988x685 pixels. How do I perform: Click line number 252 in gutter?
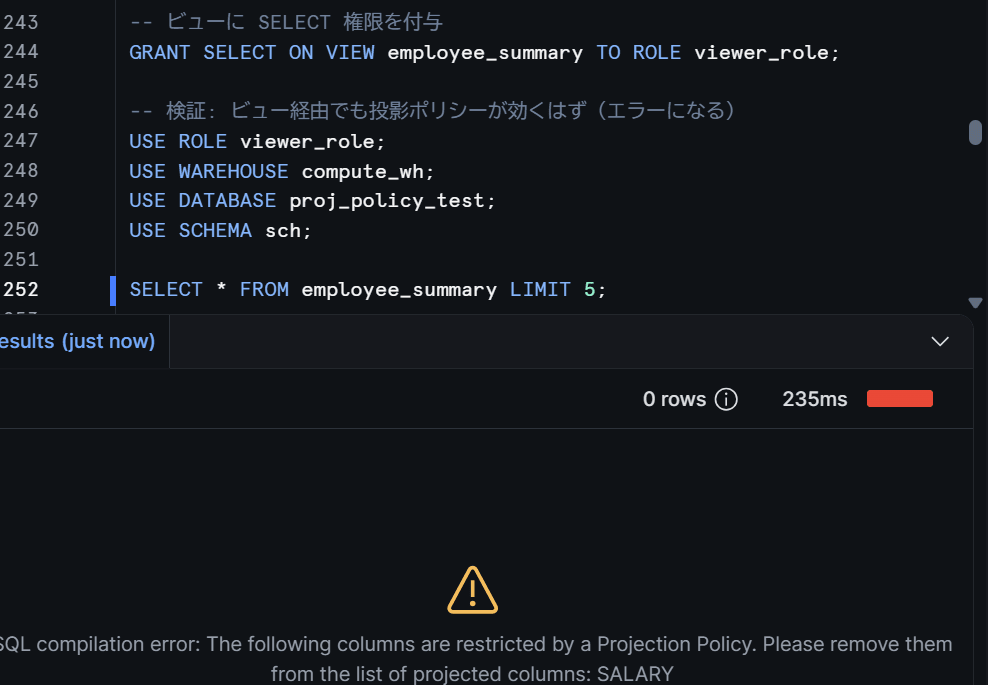click(x=21, y=289)
